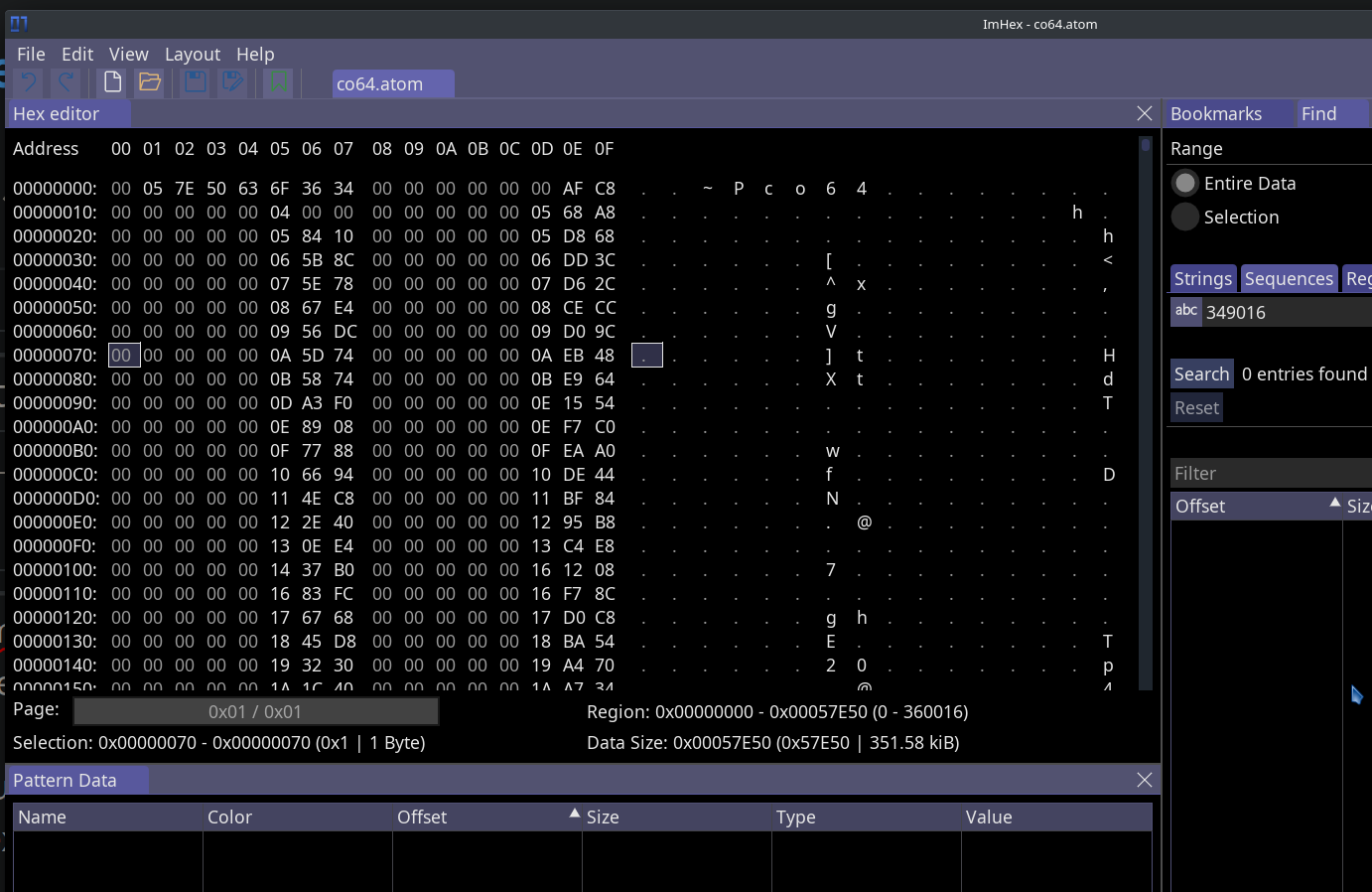
Task: Click the Search button
Action: pyautogui.click(x=1201, y=373)
